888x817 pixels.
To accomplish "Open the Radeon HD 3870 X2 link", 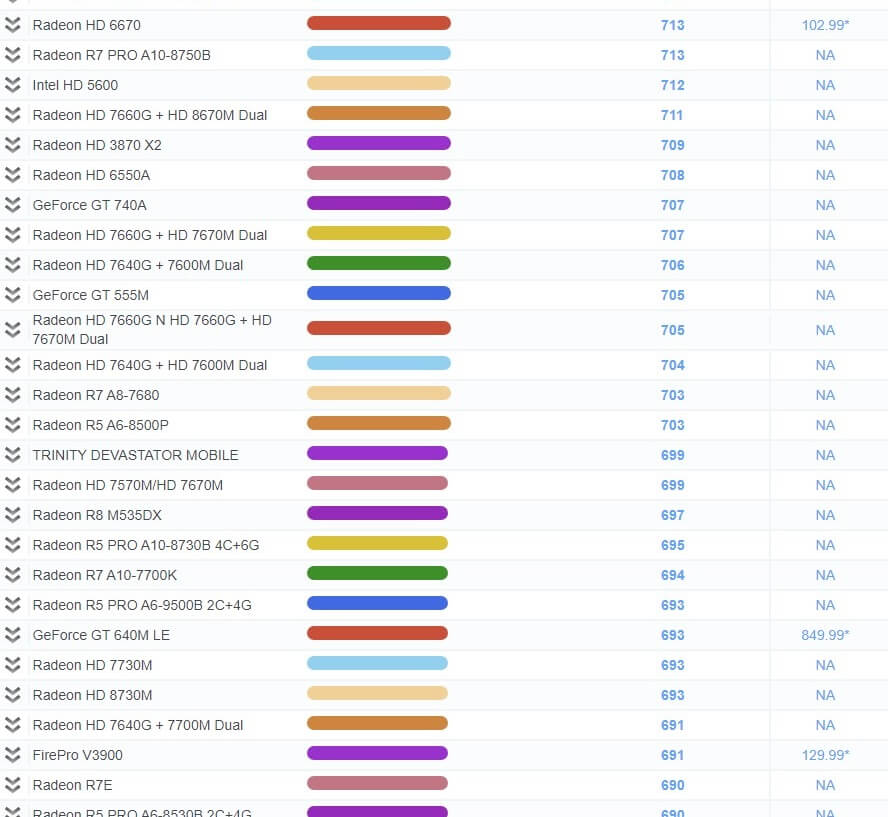I will [97, 145].
